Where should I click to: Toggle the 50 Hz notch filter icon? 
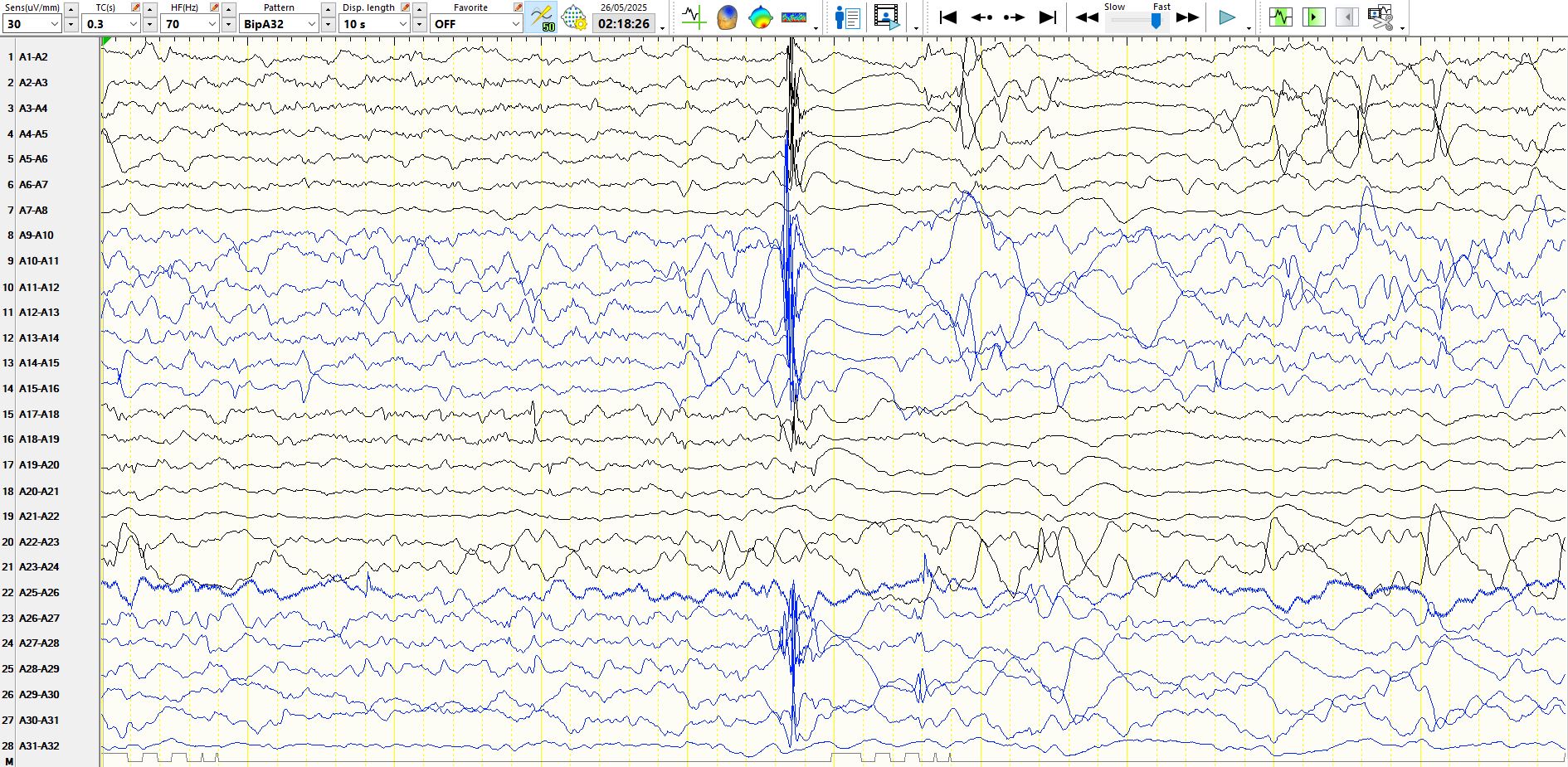click(x=542, y=17)
